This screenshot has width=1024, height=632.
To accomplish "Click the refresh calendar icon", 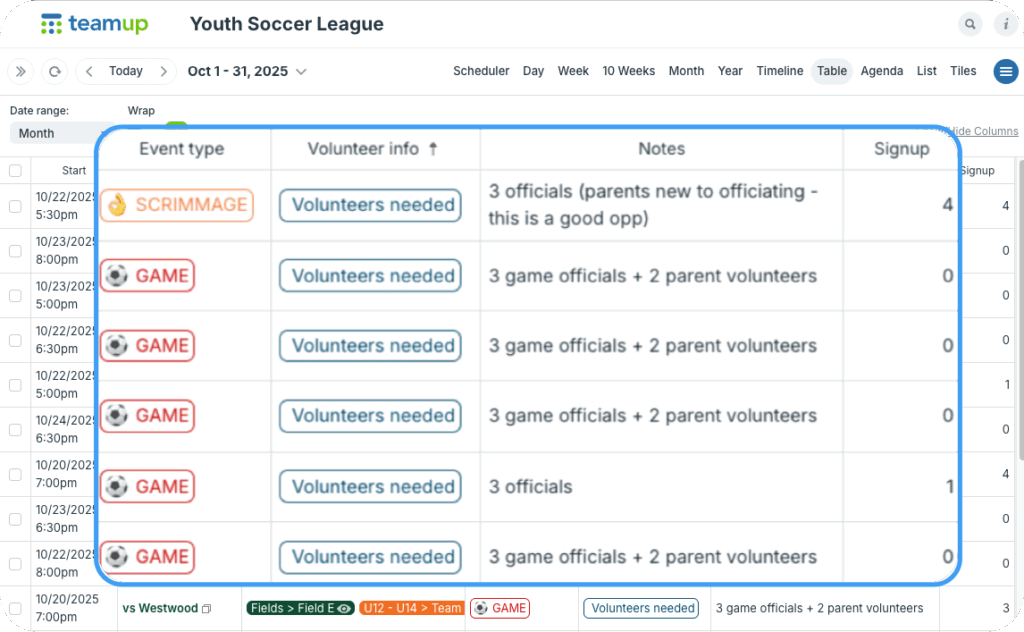I will click(54, 71).
